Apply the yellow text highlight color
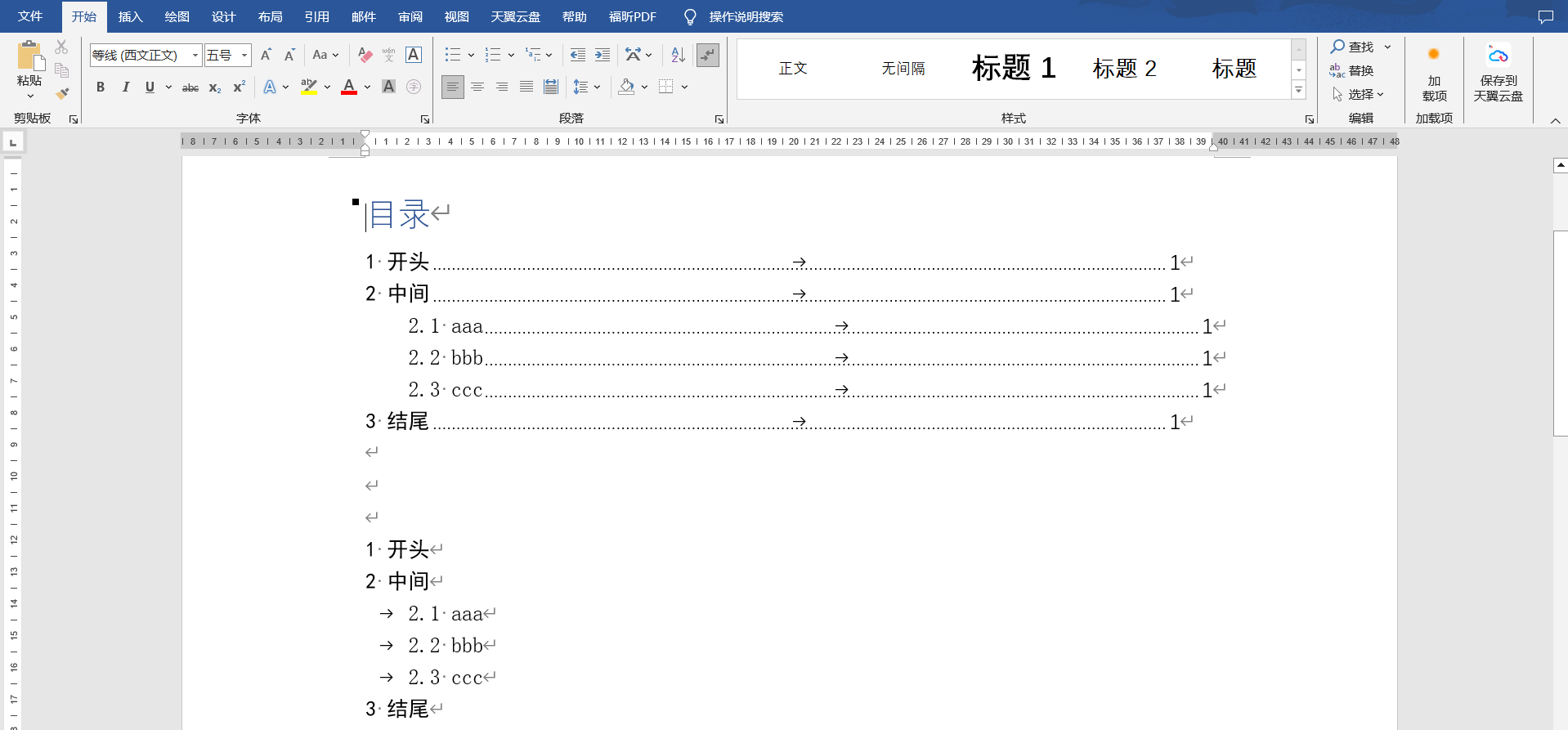Screen dimensions: 1568x730 tap(308, 87)
